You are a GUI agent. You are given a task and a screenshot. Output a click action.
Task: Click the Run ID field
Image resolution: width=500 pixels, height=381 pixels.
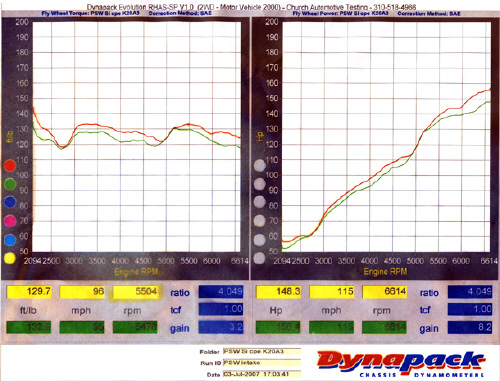click(262, 363)
